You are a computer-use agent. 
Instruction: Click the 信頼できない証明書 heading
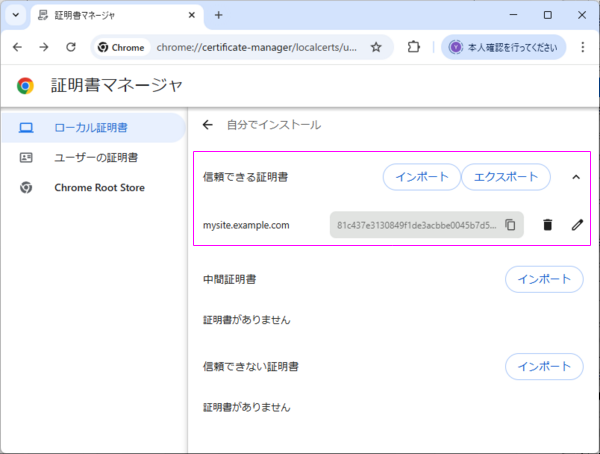(251, 367)
